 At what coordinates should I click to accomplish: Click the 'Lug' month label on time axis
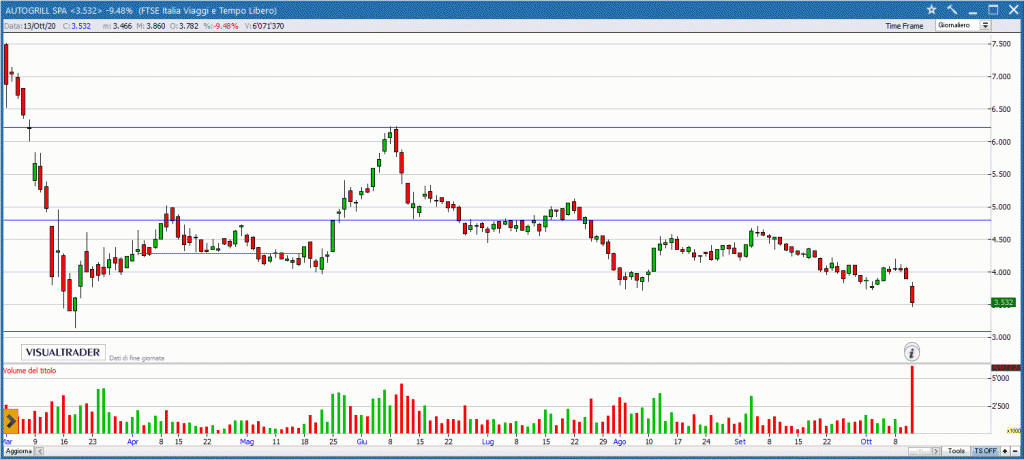[x=488, y=442]
